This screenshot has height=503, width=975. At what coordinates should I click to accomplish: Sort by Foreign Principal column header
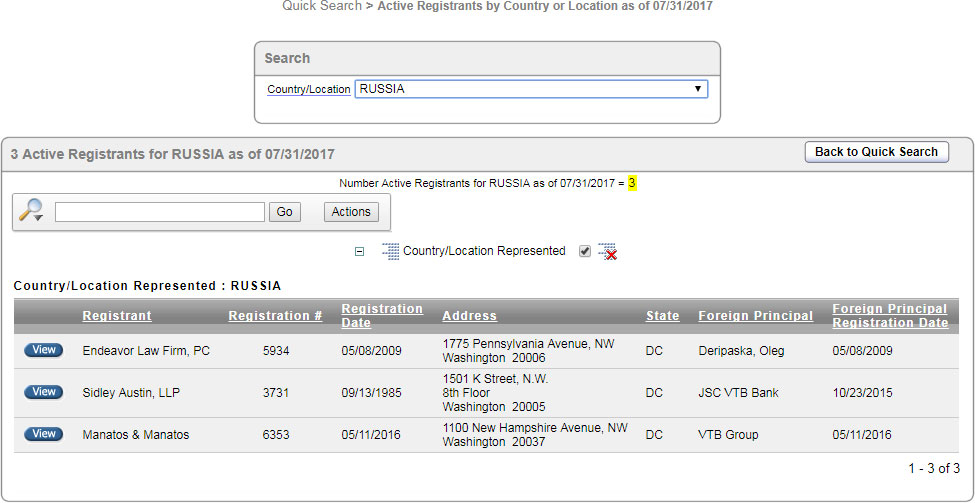coord(755,316)
